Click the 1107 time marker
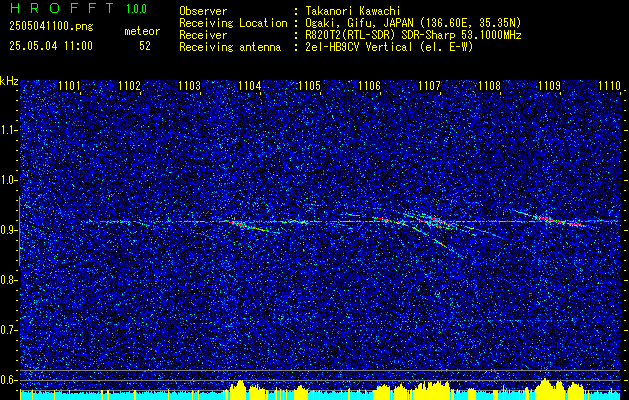 [x=430, y=86]
